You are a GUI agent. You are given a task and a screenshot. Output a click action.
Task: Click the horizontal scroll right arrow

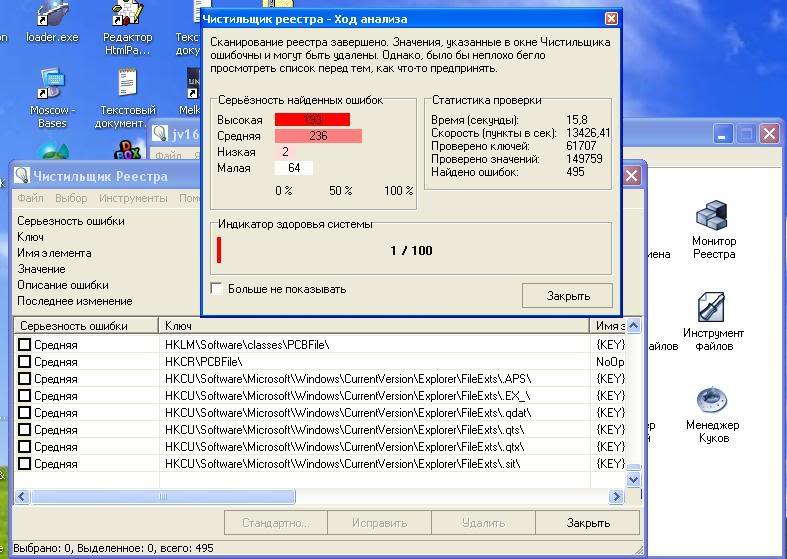[616, 496]
